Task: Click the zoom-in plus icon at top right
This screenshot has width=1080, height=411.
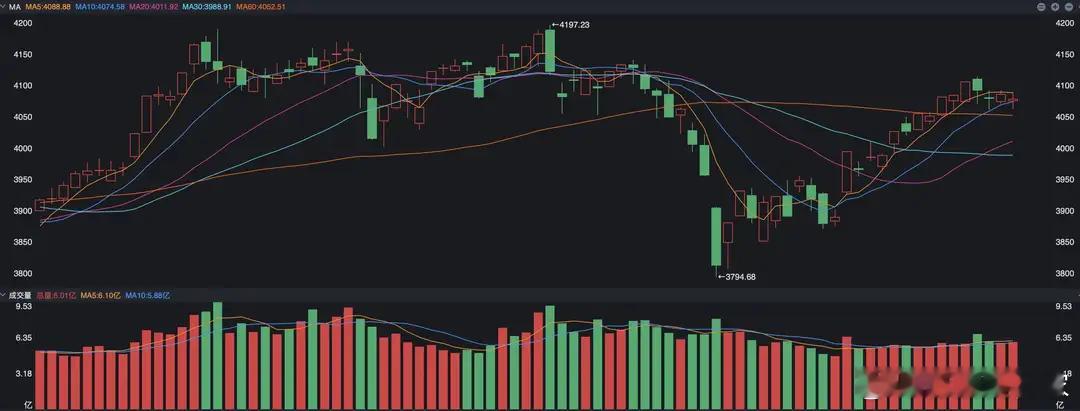Action: tap(1055, 6)
